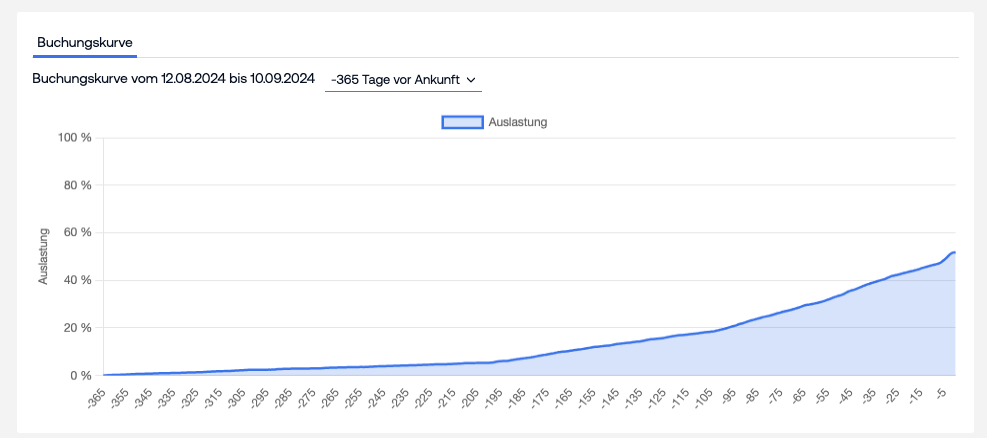Click the dropdown chevron arrow
The width and height of the screenshot is (987, 438).
470,80
